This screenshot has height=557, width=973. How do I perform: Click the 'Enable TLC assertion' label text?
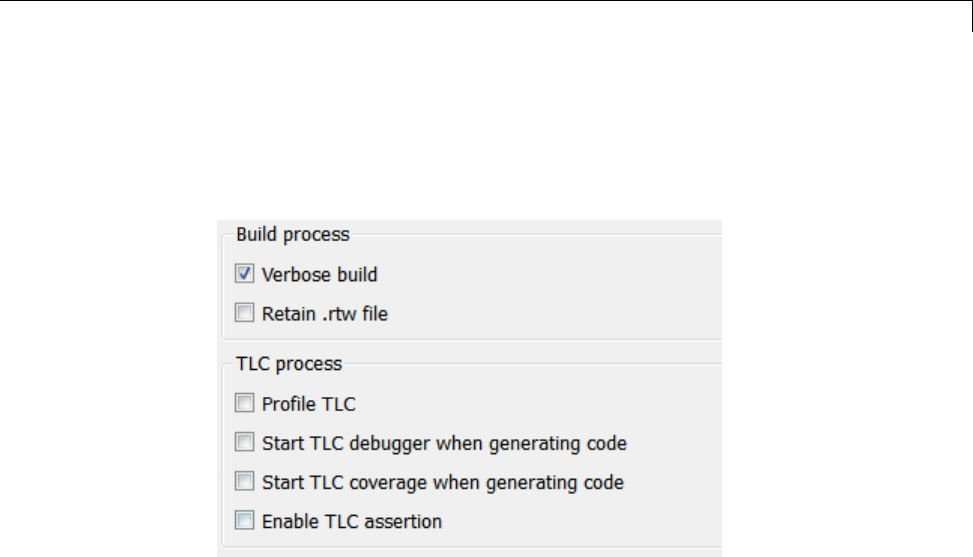coord(351,521)
